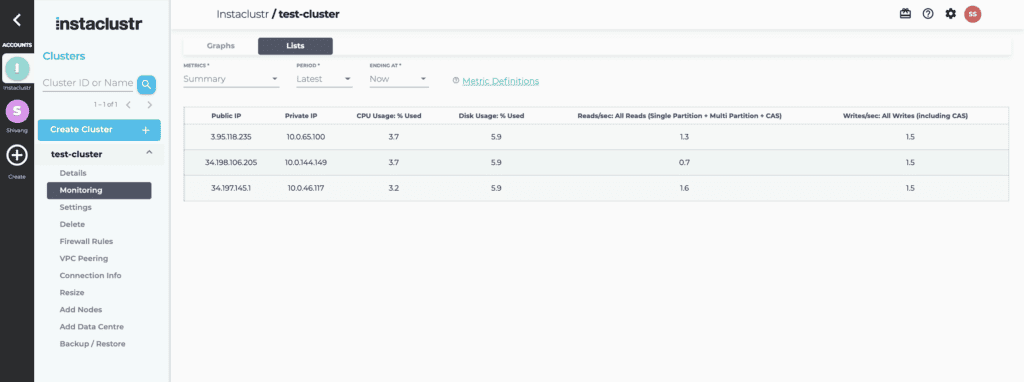The image size is (1024, 382).
Task: Switch to the Graphs tab
Action: click(221, 46)
